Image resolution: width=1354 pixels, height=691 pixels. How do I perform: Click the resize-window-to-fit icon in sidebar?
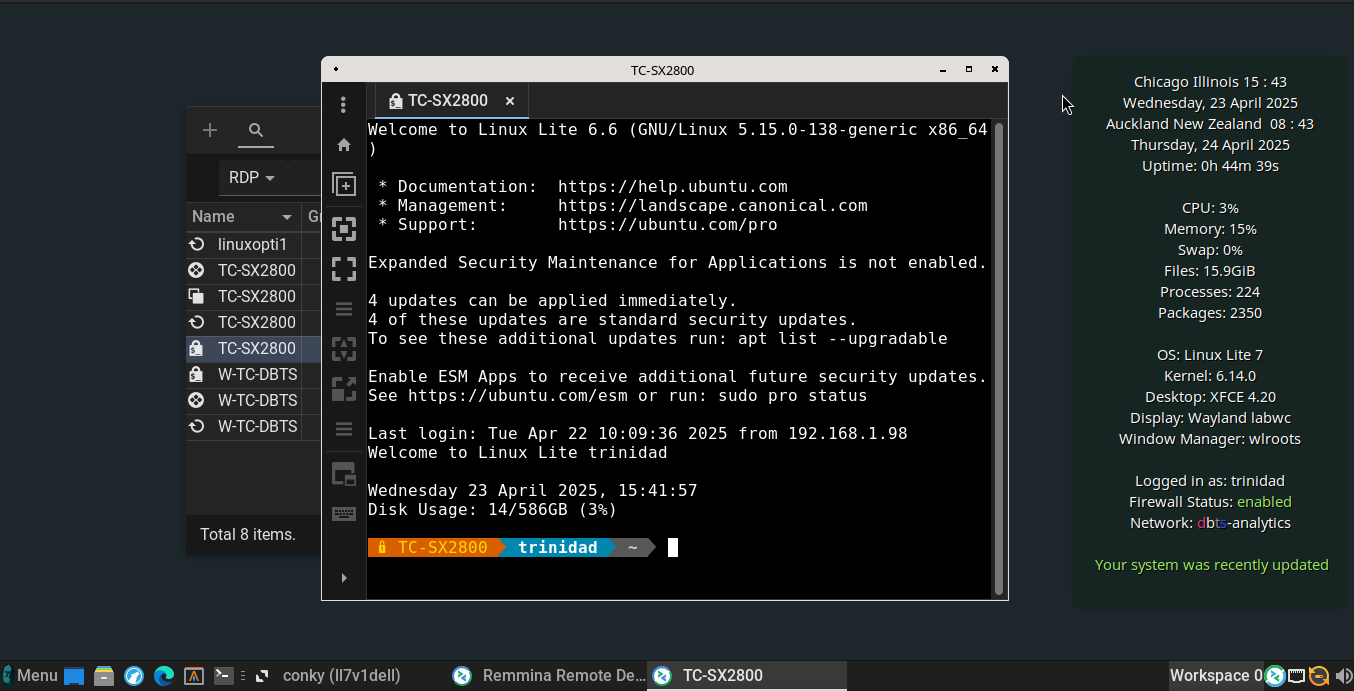[344, 229]
